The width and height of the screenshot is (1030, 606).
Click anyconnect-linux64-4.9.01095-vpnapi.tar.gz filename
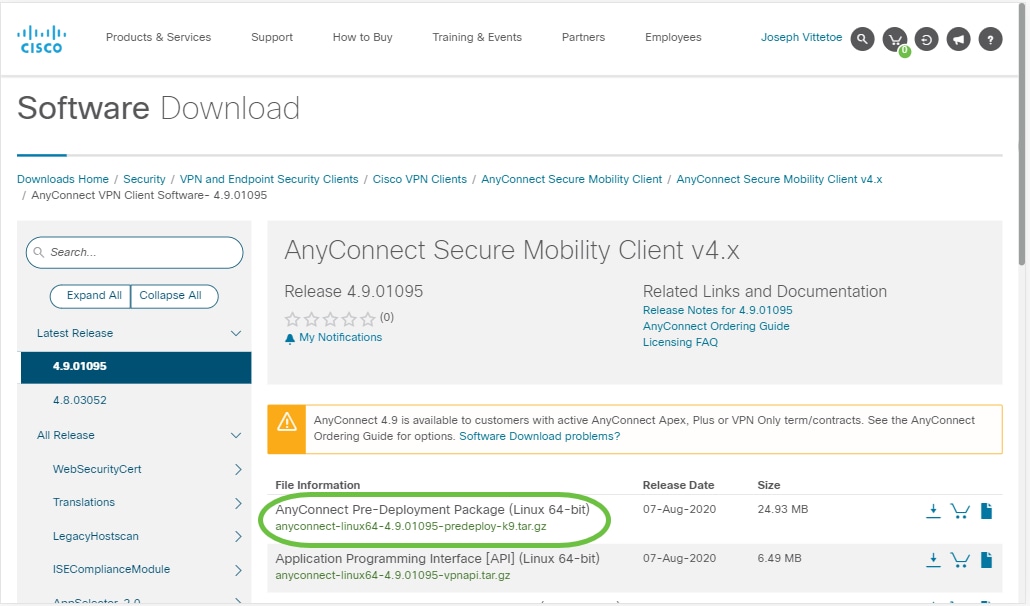pyautogui.click(x=393, y=576)
